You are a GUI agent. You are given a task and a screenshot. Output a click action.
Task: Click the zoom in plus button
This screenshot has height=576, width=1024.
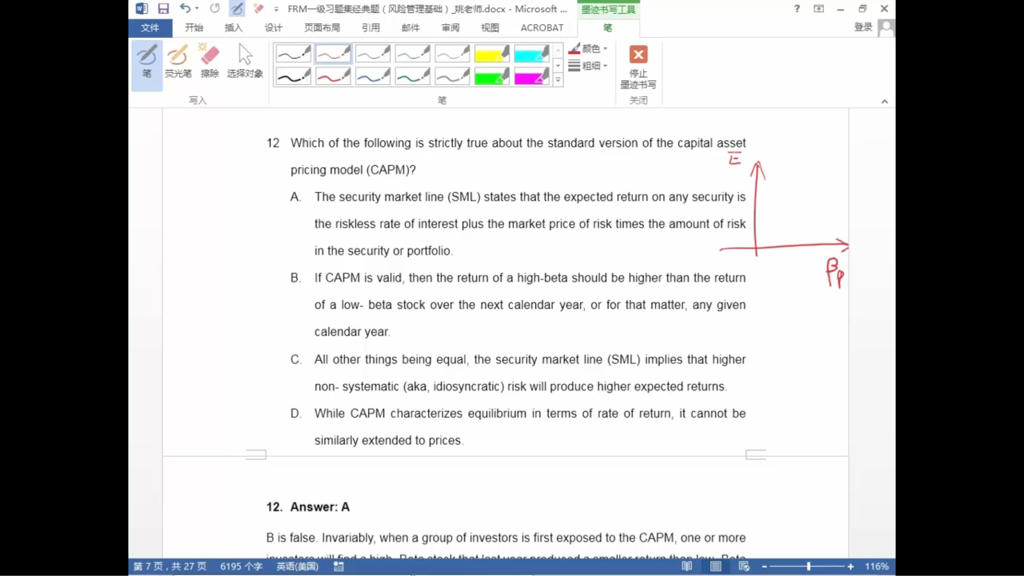(x=850, y=566)
